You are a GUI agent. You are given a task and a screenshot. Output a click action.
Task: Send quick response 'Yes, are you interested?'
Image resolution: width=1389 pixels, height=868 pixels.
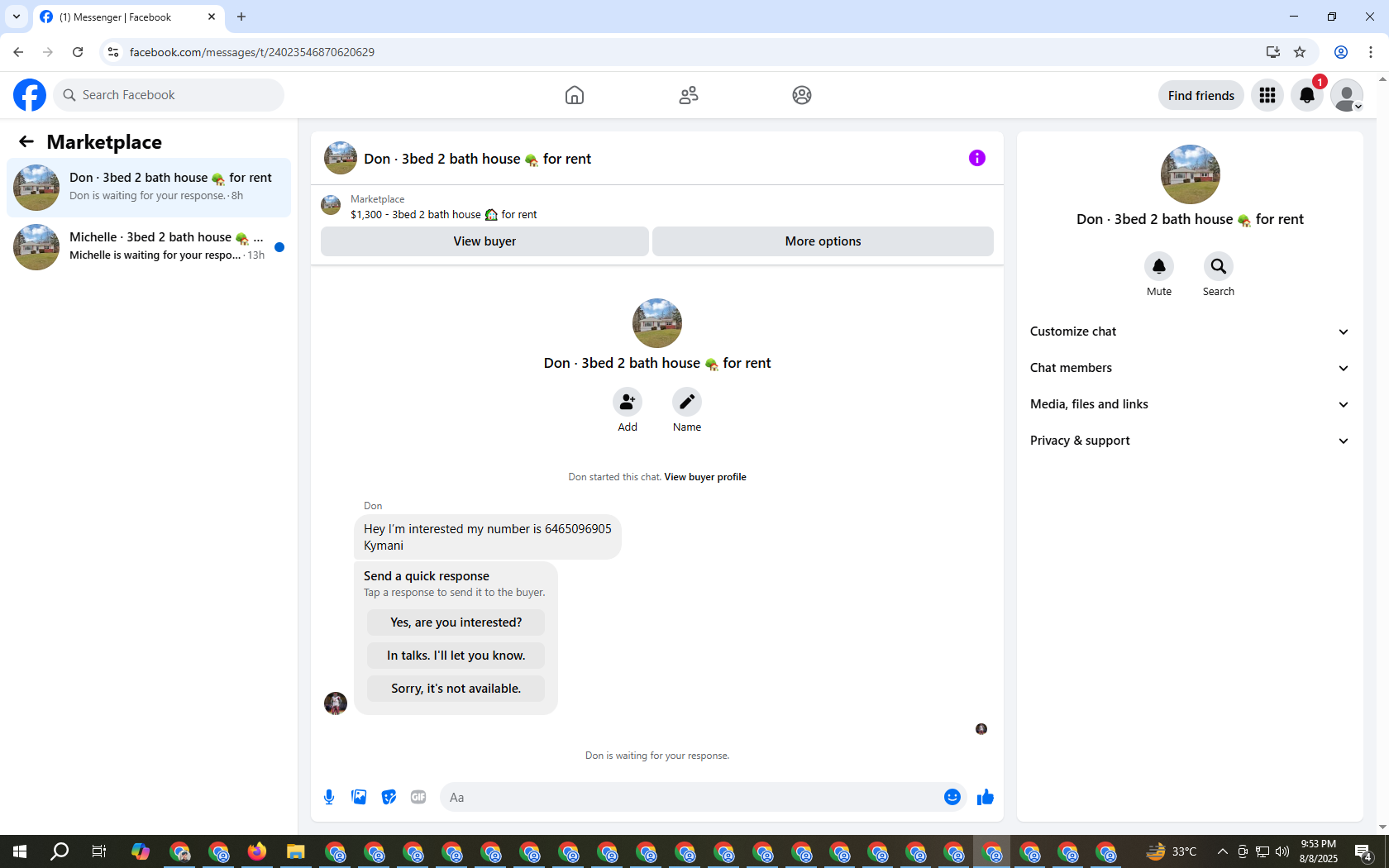pyautogui.click(x=456, y=622)
